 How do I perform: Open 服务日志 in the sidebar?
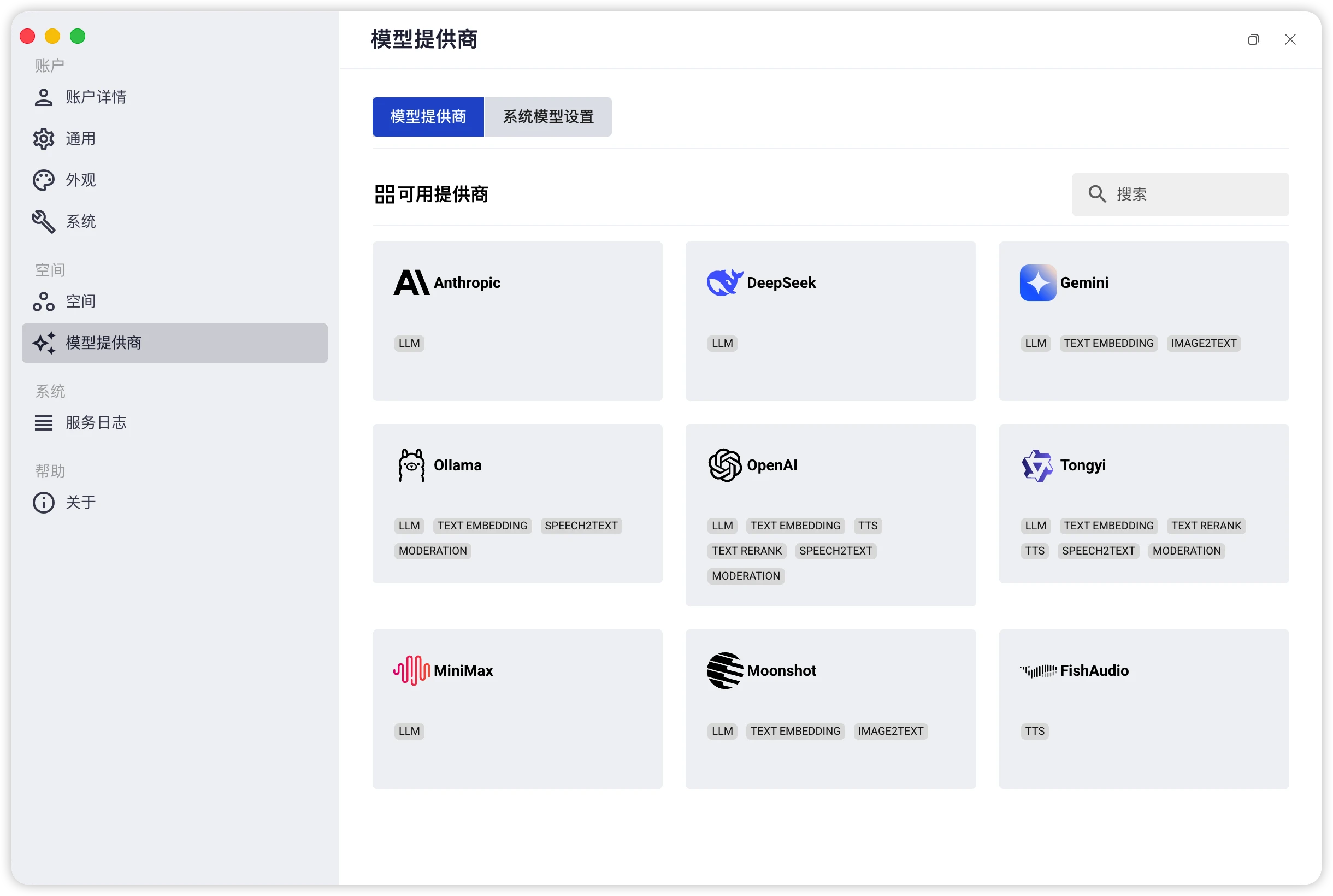coord(175,423)
